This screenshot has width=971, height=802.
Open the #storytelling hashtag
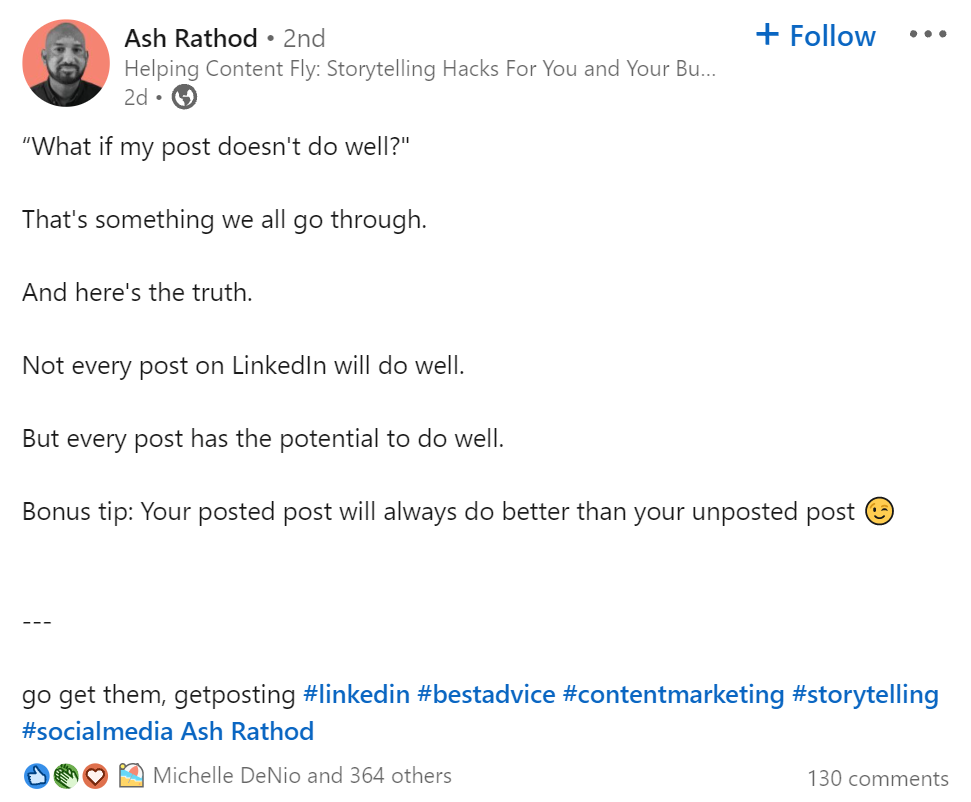click(x=865, y=694)
